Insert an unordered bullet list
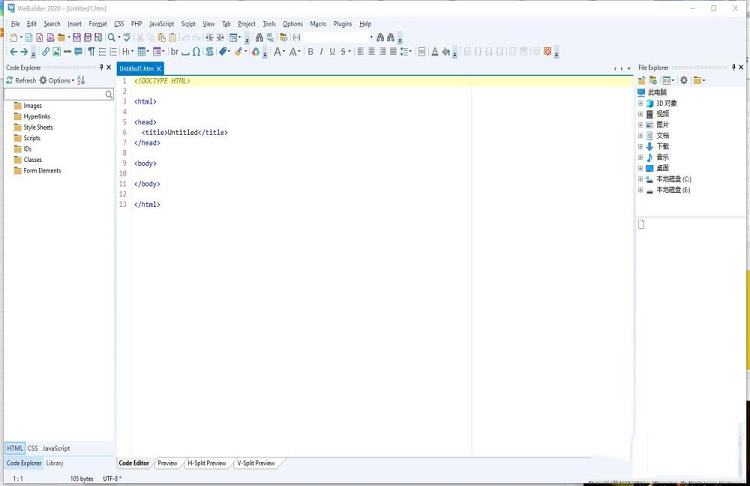The width and height of the screenshot is (750, 486). click(102, 52)
